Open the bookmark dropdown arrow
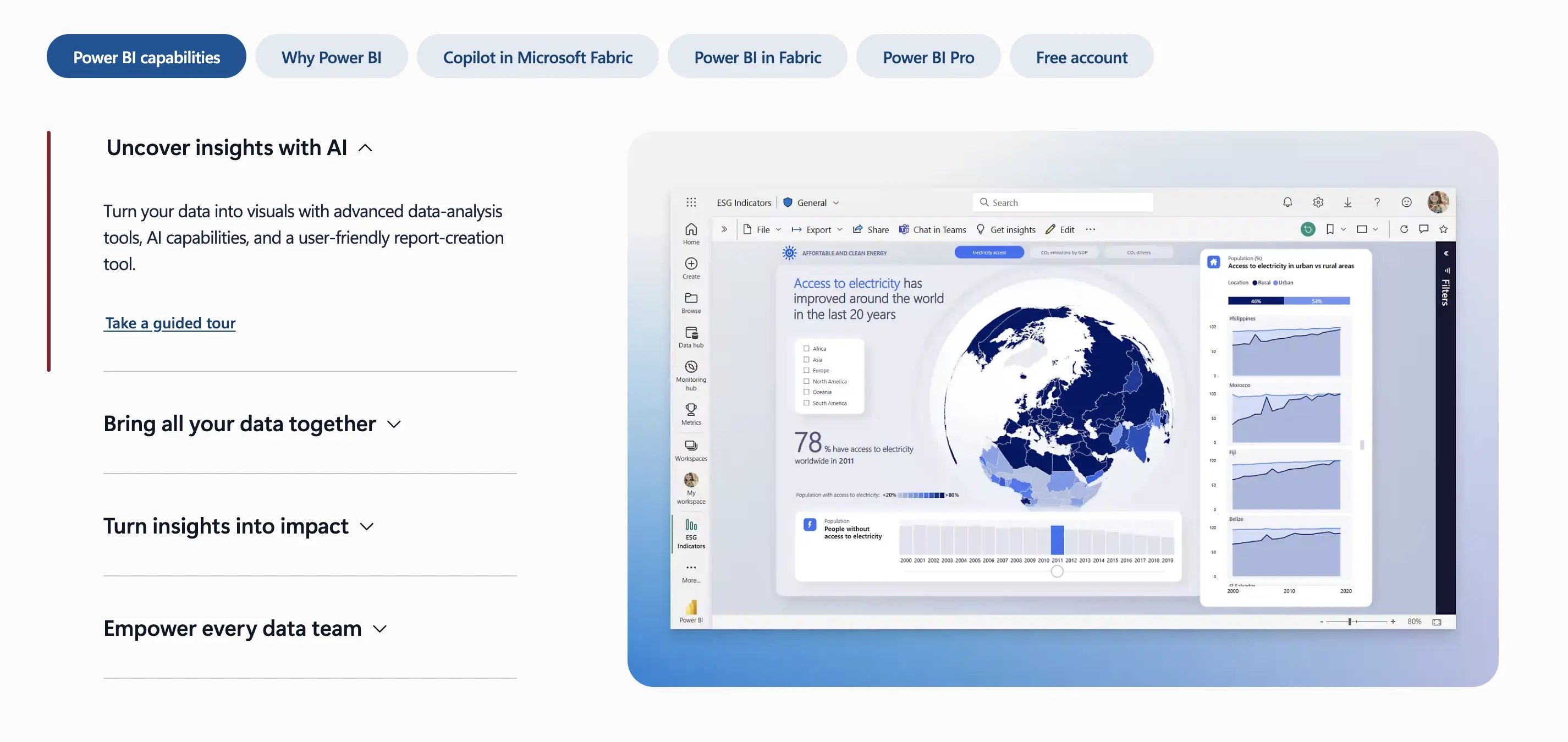The height and width of the screenshot is (742, 1568). pos(1344,229)
